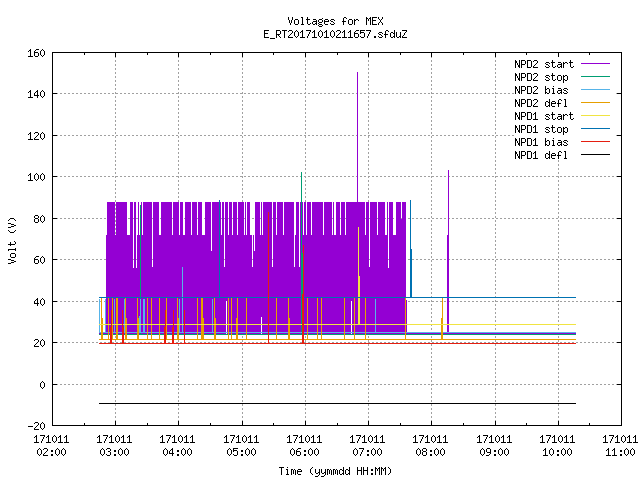Click the y-axis tick label 160

(36, 53)
